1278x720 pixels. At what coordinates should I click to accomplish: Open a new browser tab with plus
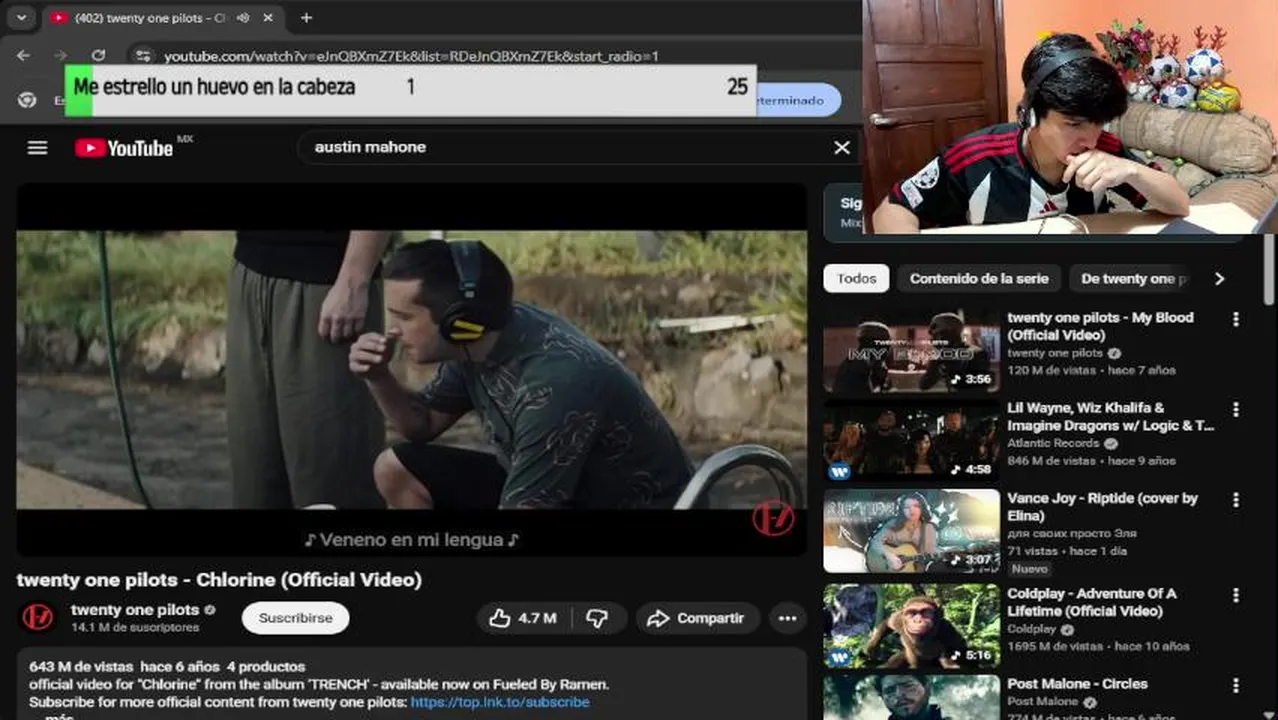[306, 17]
